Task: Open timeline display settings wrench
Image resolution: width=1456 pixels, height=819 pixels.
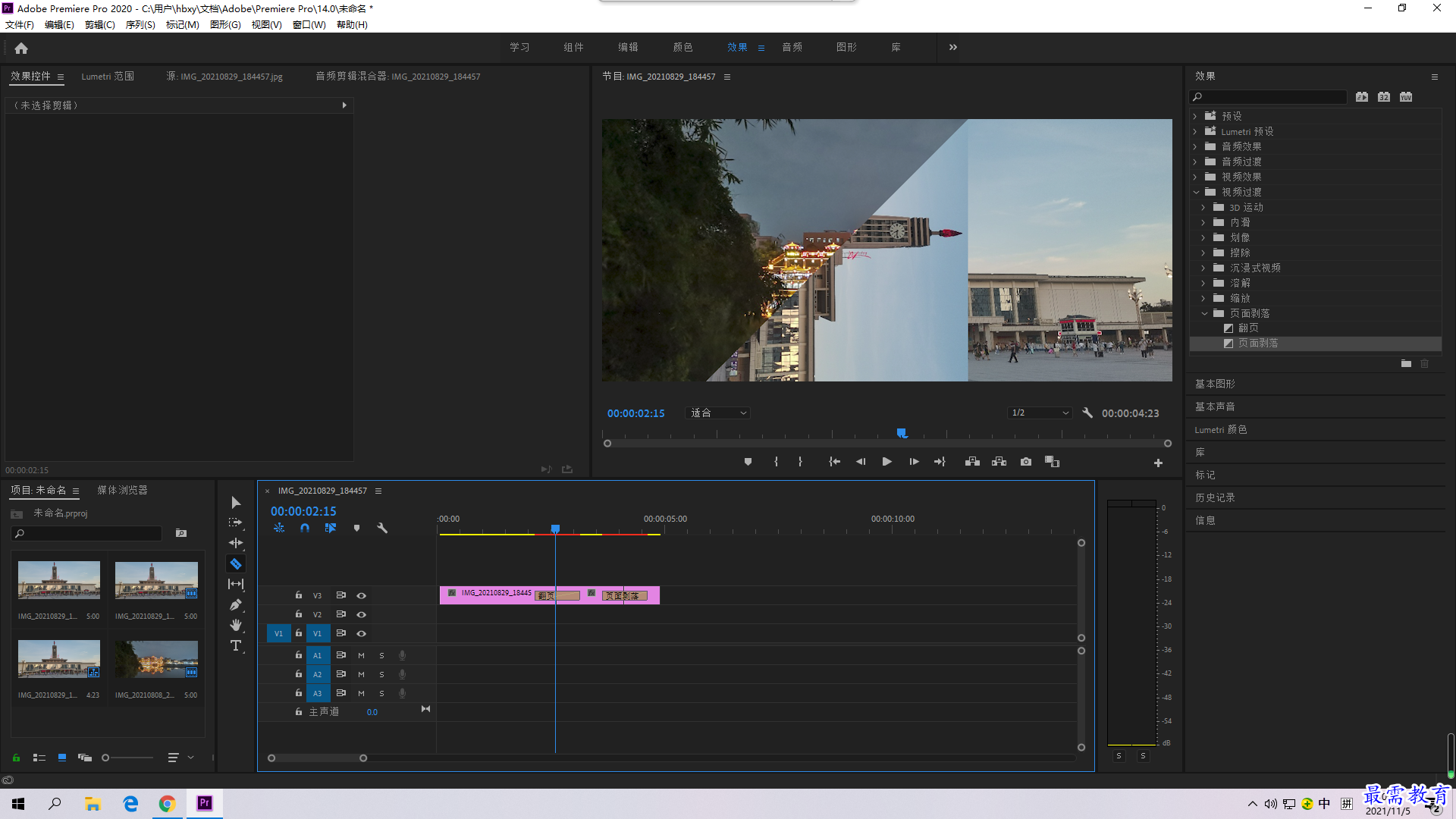Action: tap(382, 528)
